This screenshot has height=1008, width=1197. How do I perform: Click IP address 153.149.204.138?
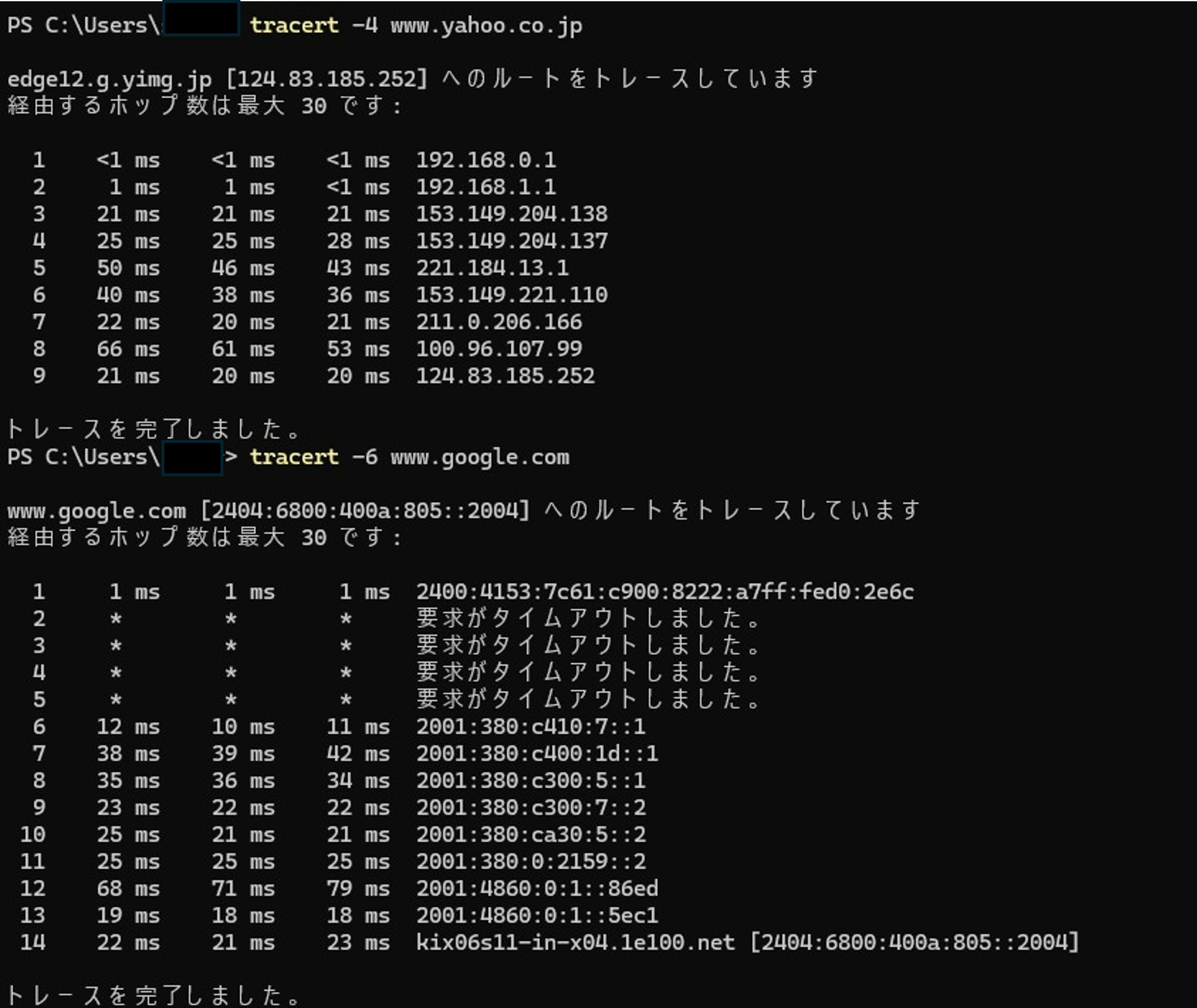coord(511,214)
